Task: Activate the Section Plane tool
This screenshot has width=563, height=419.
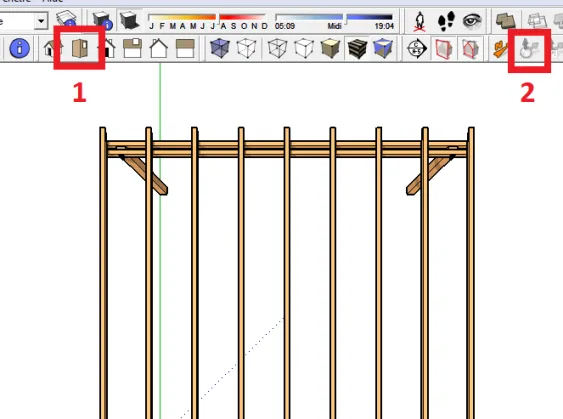Action: (417, 48)
